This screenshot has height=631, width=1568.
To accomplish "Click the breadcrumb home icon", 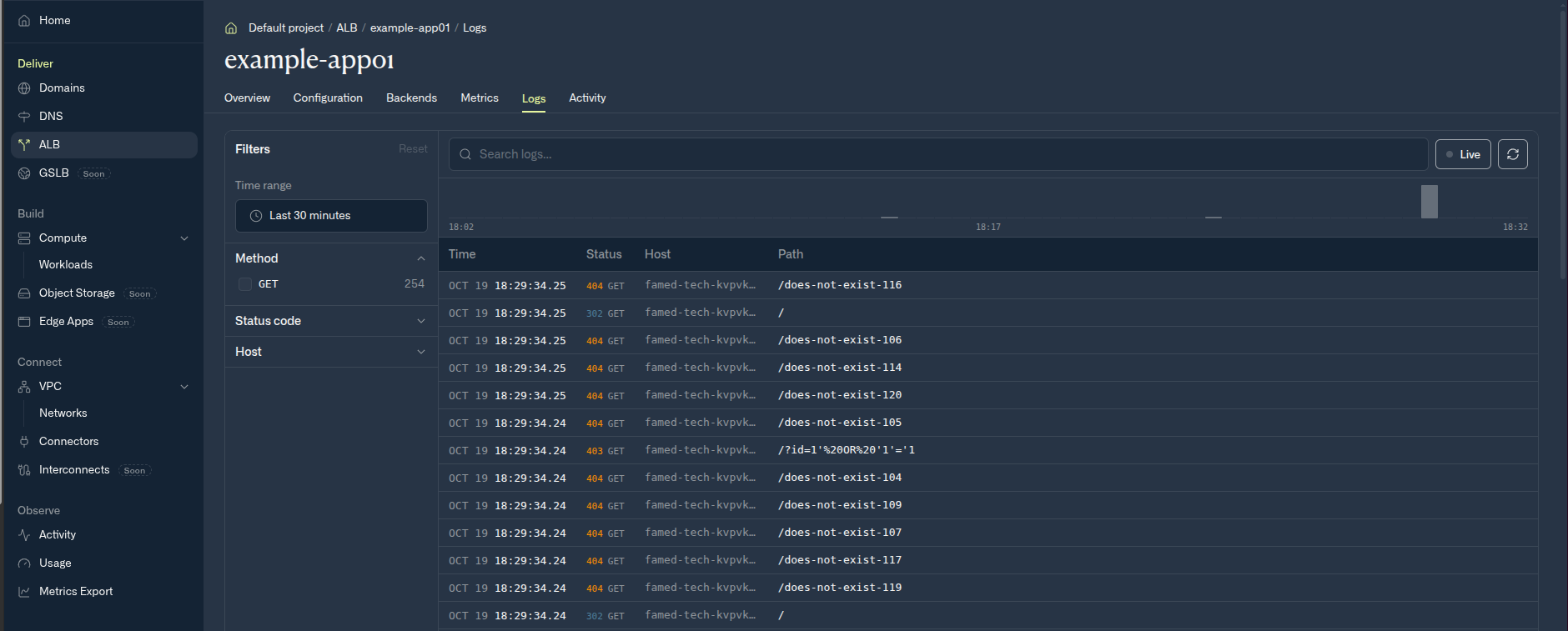I will (x=231, y=28).
